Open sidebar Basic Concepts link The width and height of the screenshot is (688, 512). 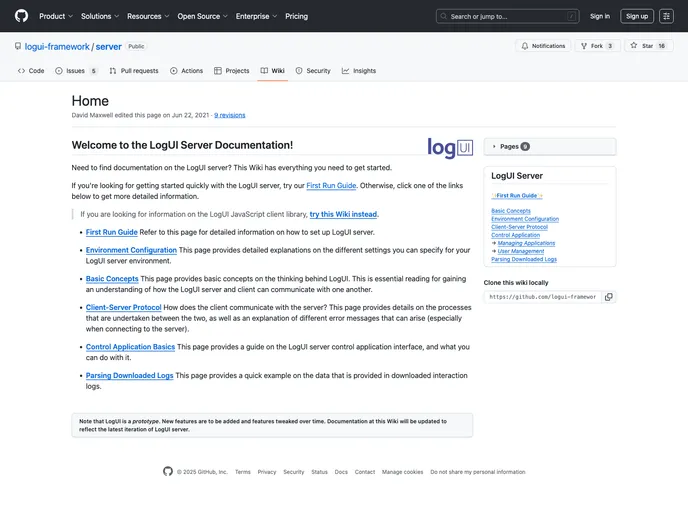(x=511, y=211)
